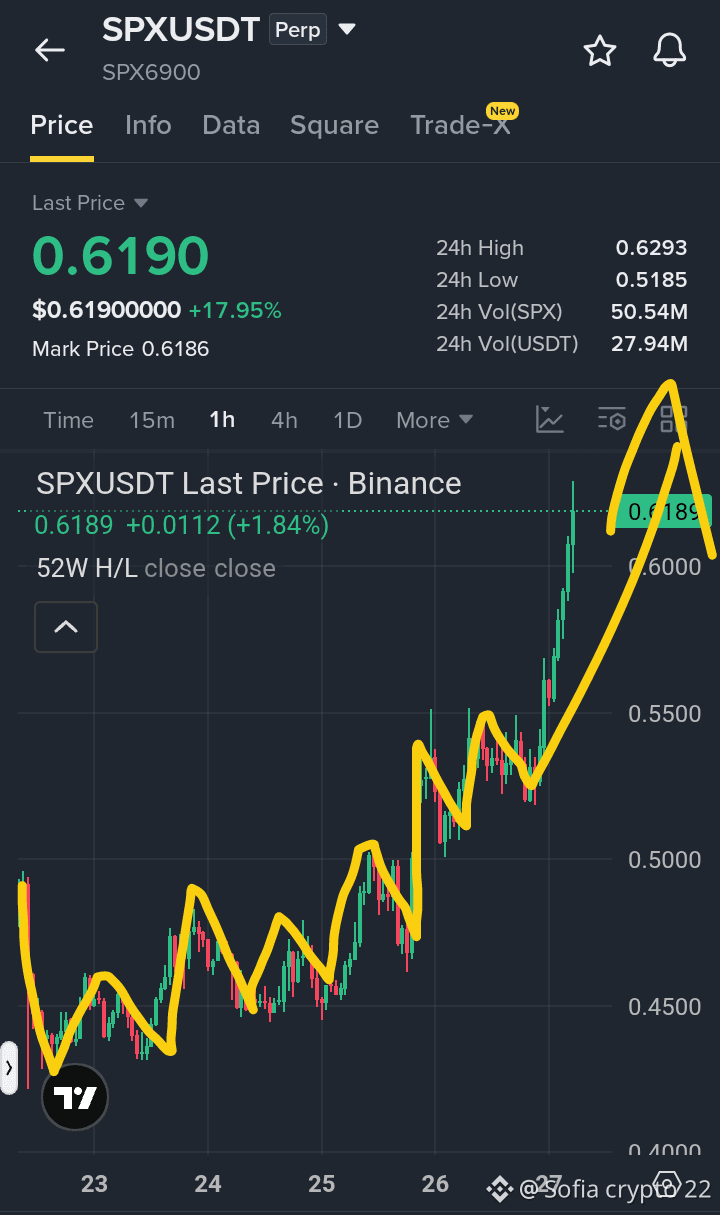Switch to the Price tab

click(62, 125)
